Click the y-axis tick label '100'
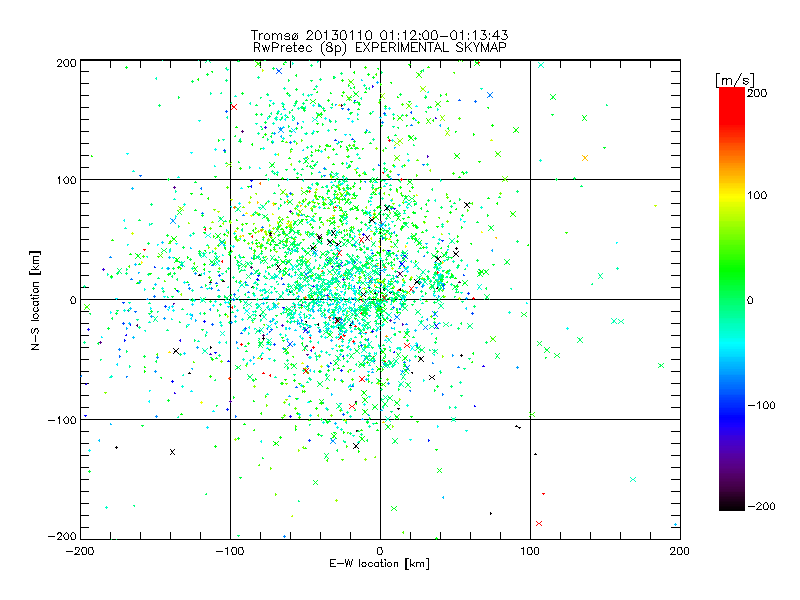 pyautogui.click(x=66, y=180)
